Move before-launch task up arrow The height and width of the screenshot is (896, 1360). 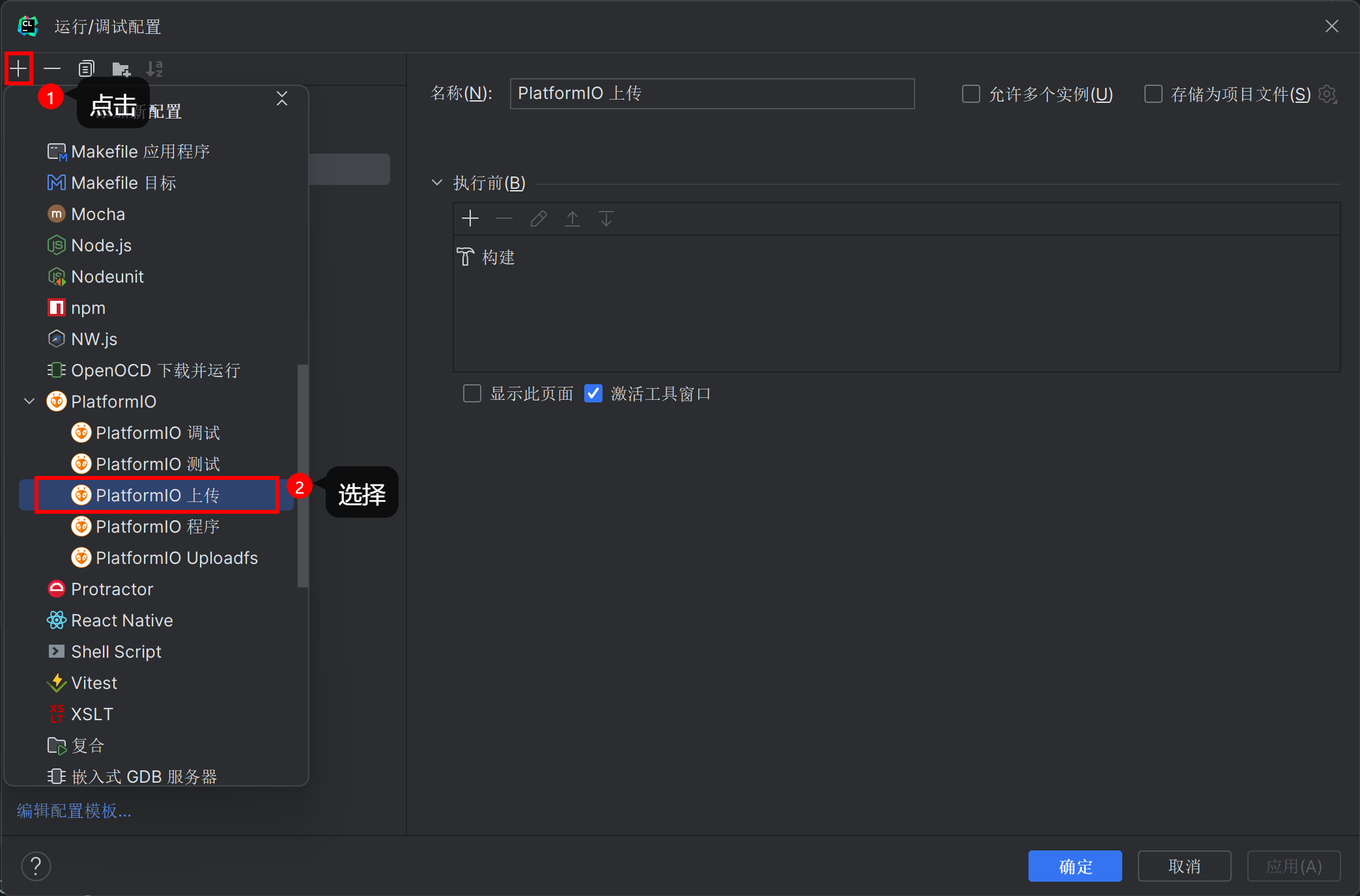[573, 219]
